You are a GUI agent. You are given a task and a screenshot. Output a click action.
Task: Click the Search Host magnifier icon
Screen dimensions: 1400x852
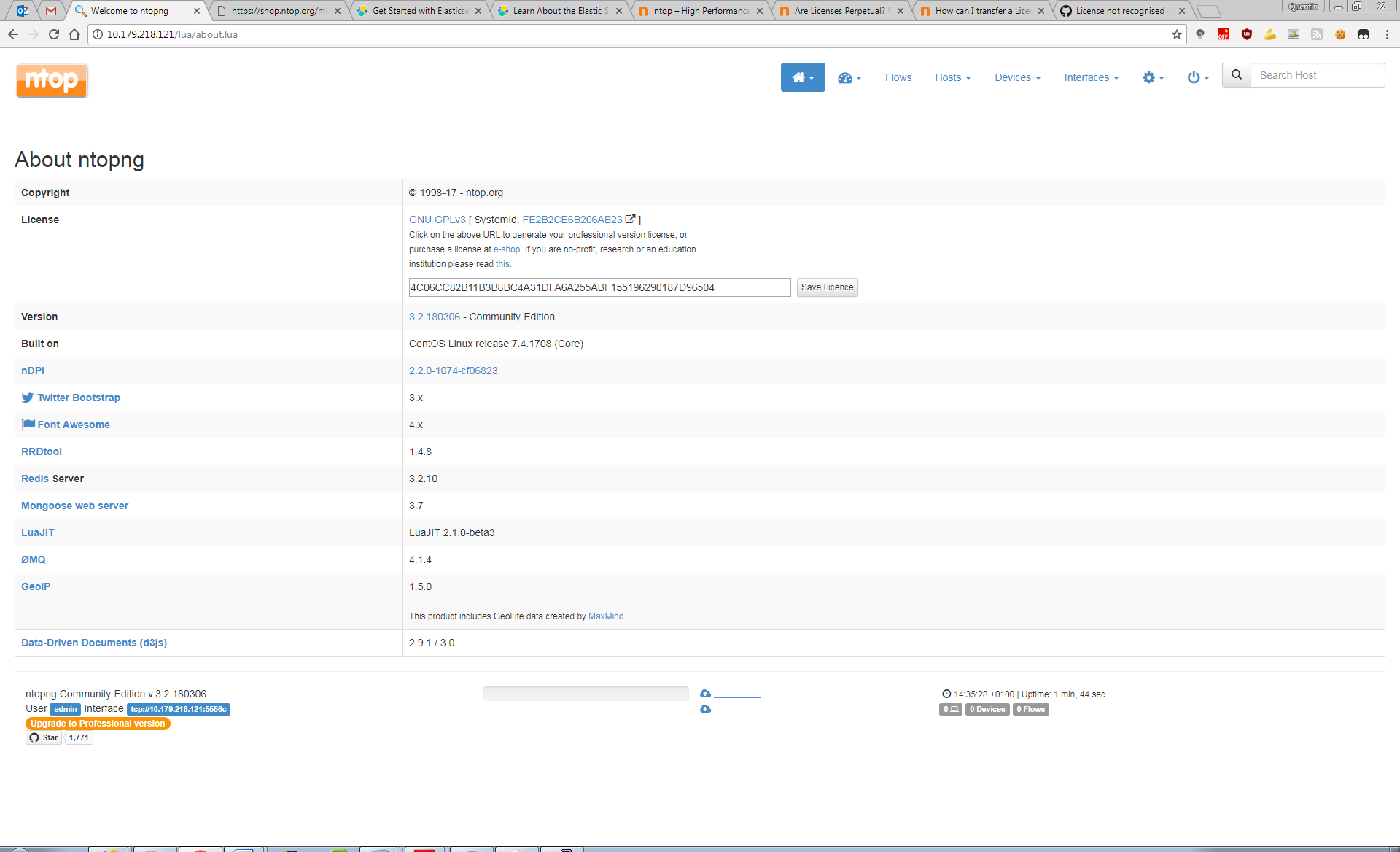[1235, 74]
